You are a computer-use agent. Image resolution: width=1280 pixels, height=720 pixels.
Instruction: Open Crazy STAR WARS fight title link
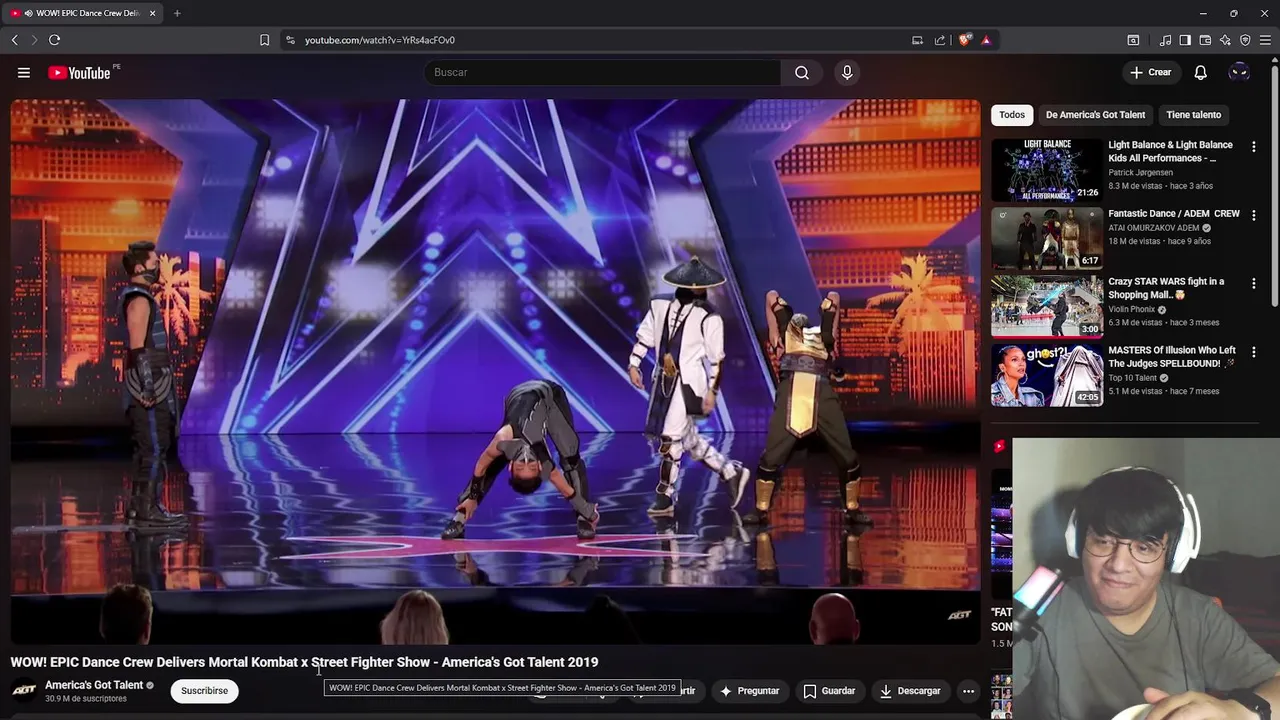point(1166,288)
